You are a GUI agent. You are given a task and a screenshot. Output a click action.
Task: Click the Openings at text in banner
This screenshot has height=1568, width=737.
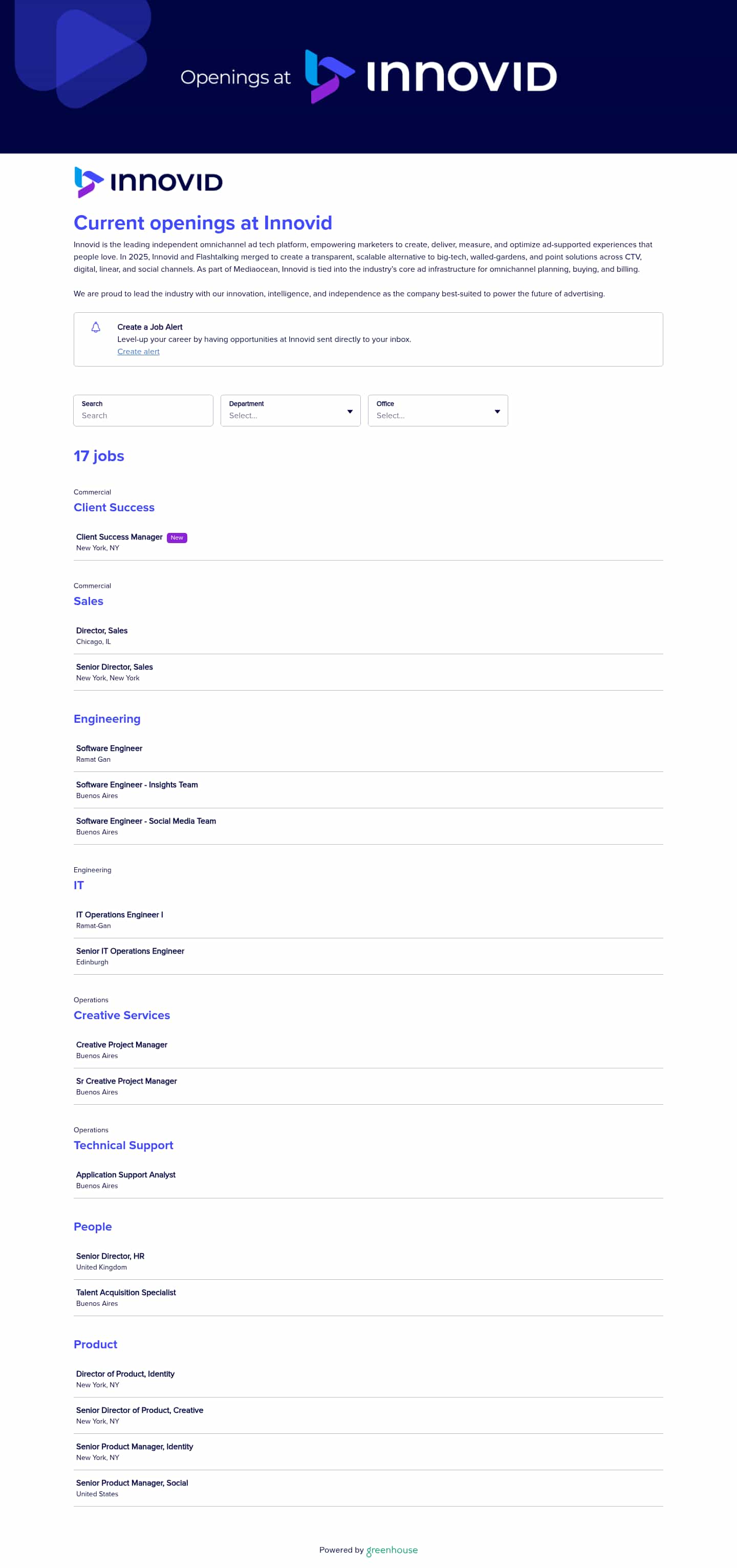235,77
